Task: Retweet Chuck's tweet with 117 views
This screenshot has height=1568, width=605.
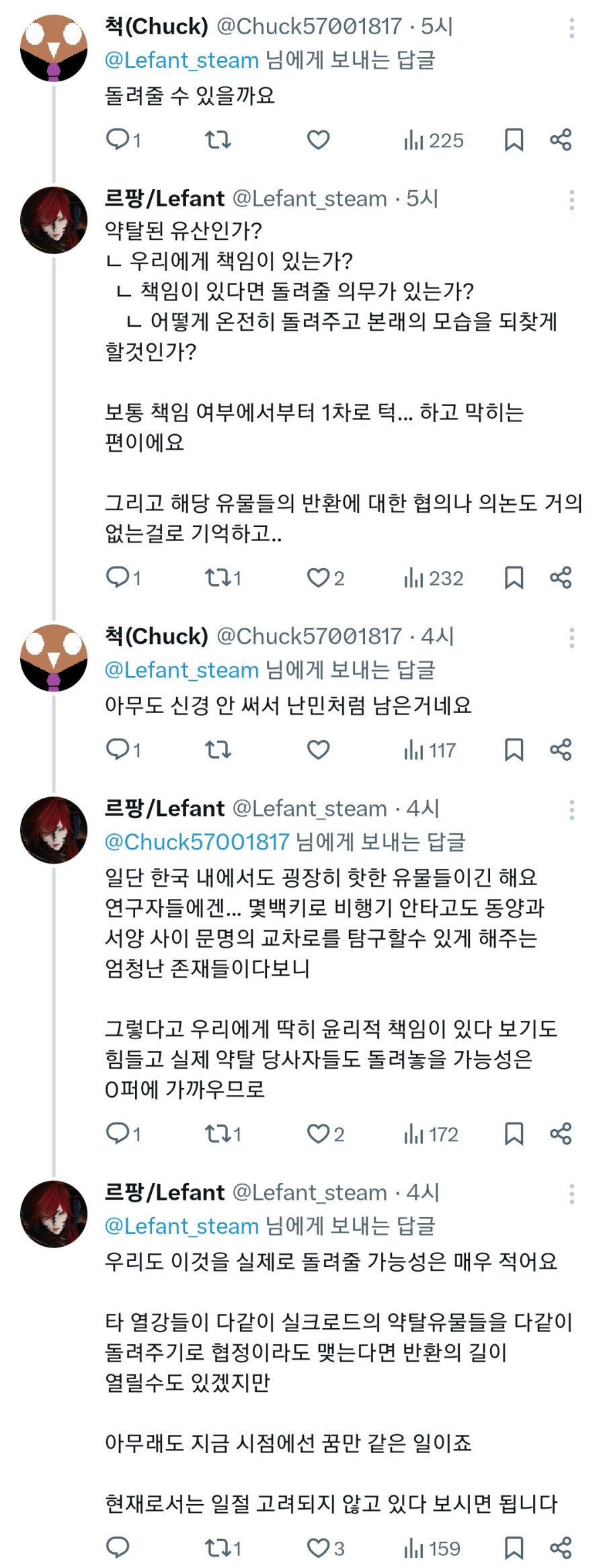Action: (x=218, y=749)
